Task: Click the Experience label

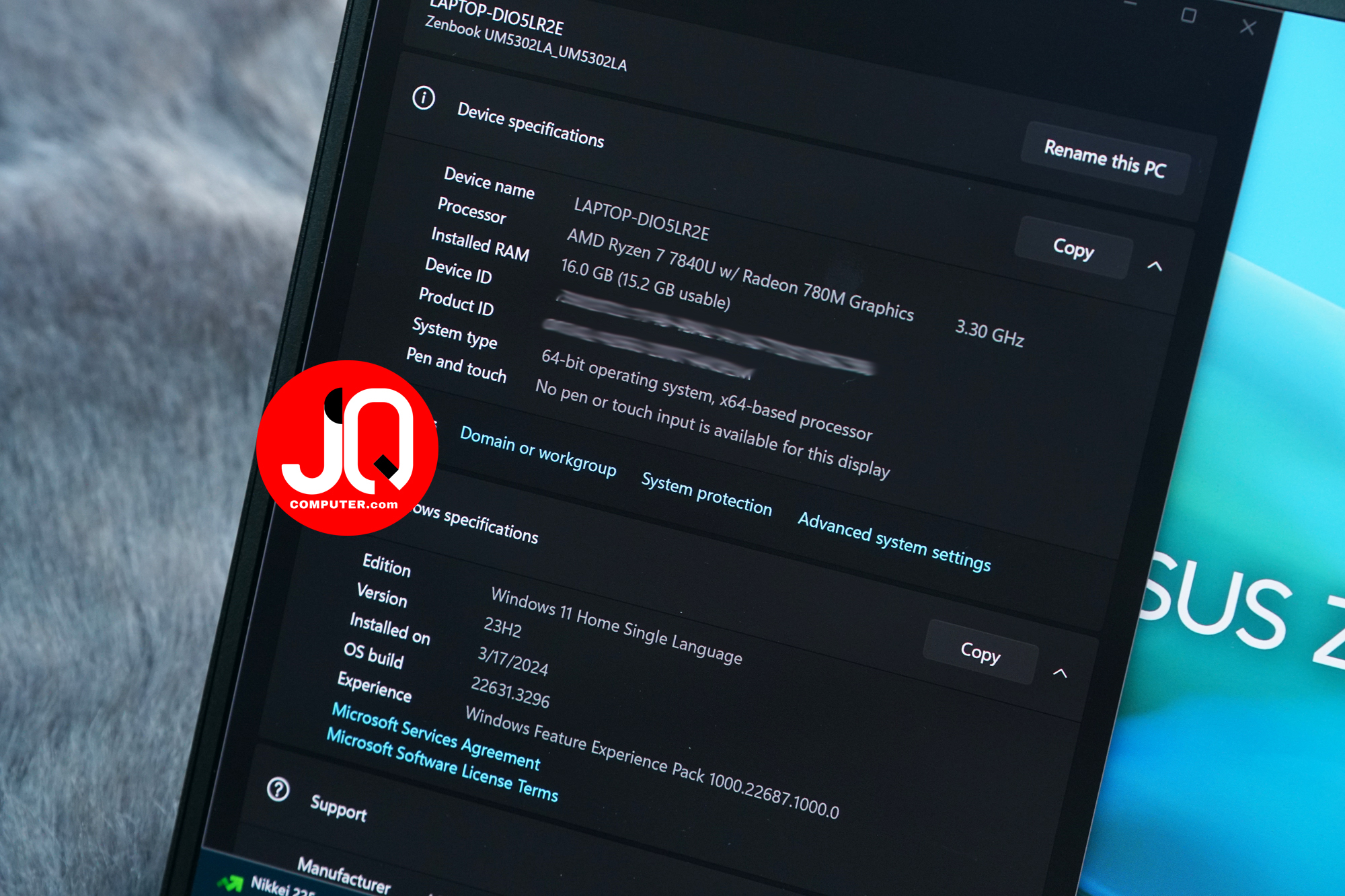Action: (x=375, y=687)
